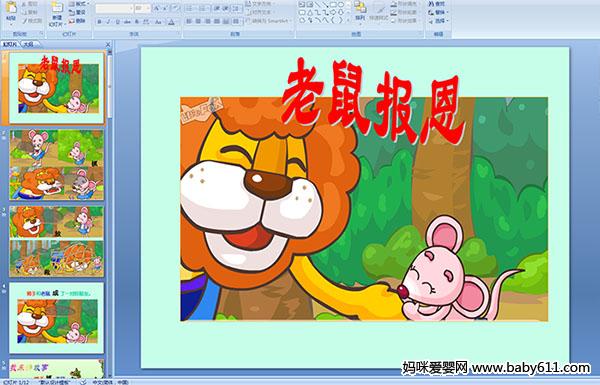The height and width of the screenshot is (385, 600).
Task: Apply italic formatting with the I icon
Action: (x=108, y=22)
